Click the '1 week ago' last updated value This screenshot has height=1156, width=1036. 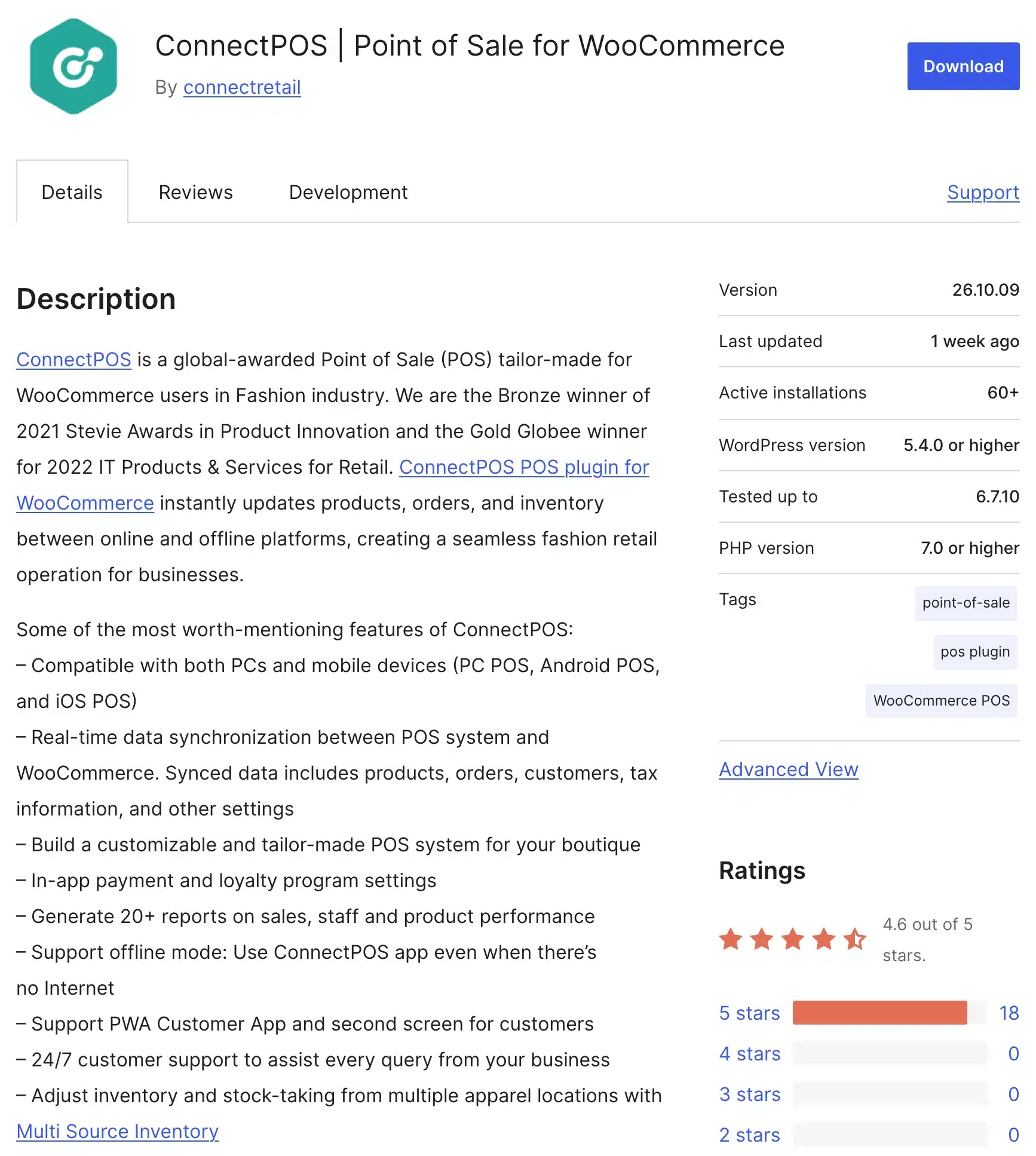pyautogui.click(x=974, y=341)
